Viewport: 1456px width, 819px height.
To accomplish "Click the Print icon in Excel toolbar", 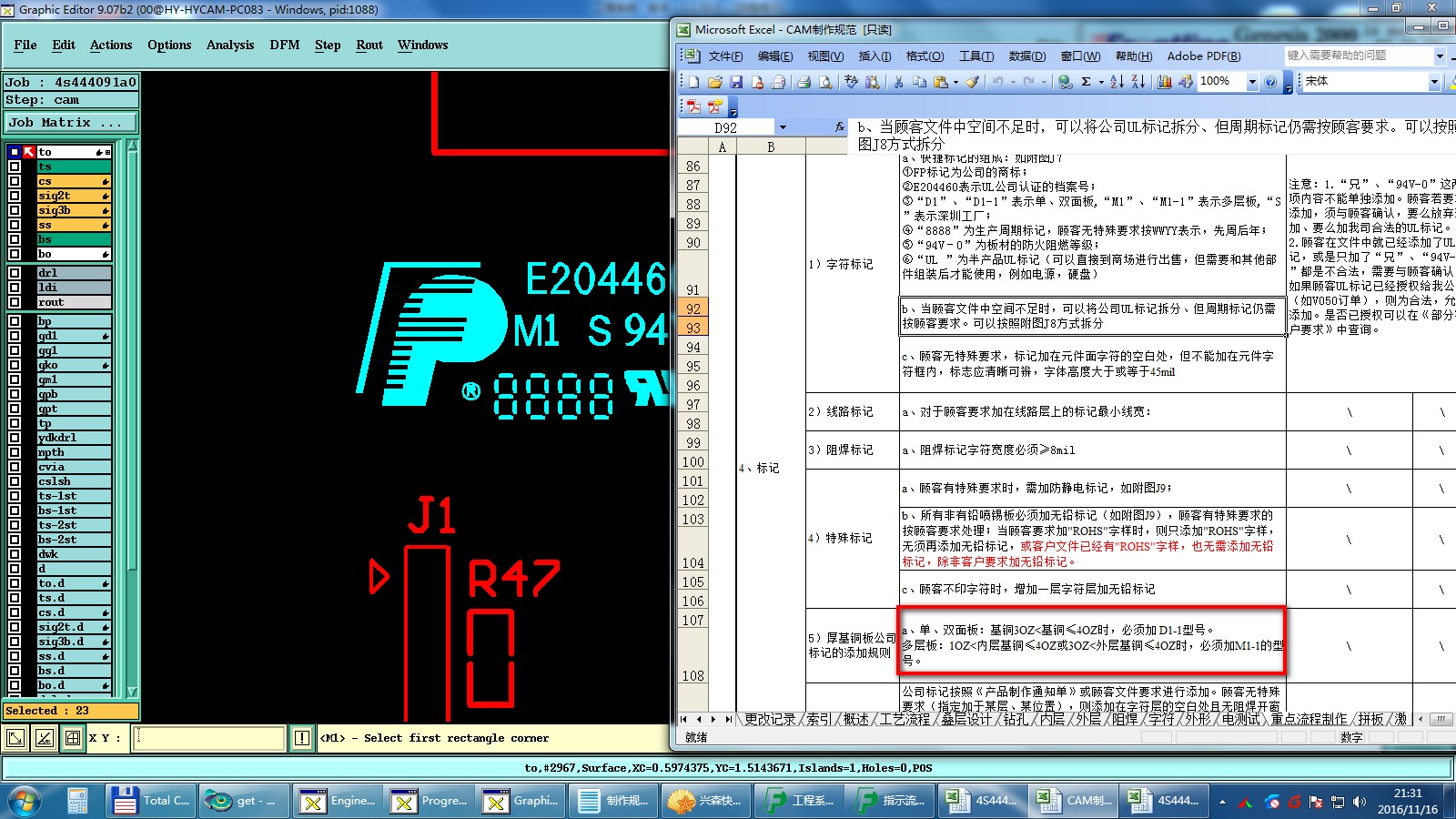I will point(804,82).
